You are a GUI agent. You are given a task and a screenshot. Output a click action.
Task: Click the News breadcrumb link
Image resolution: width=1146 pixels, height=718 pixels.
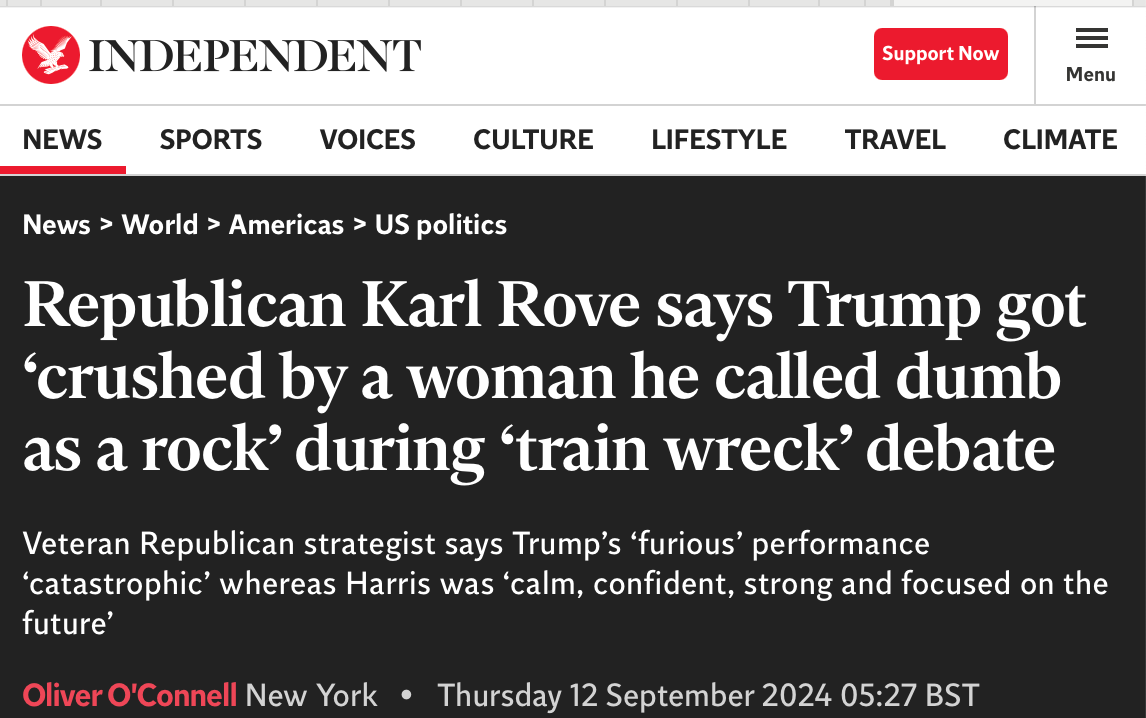click(x=56, y=224)
